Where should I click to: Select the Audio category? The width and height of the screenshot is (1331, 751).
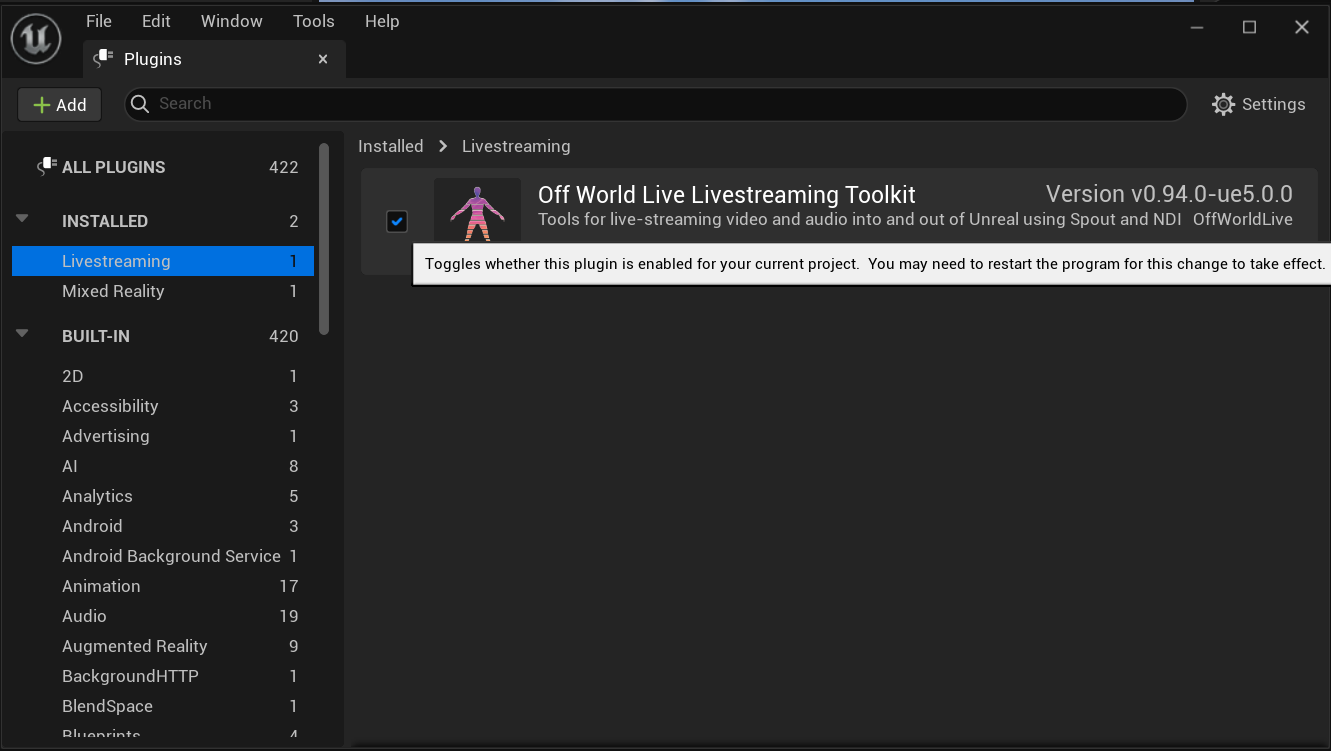point(163,616)
